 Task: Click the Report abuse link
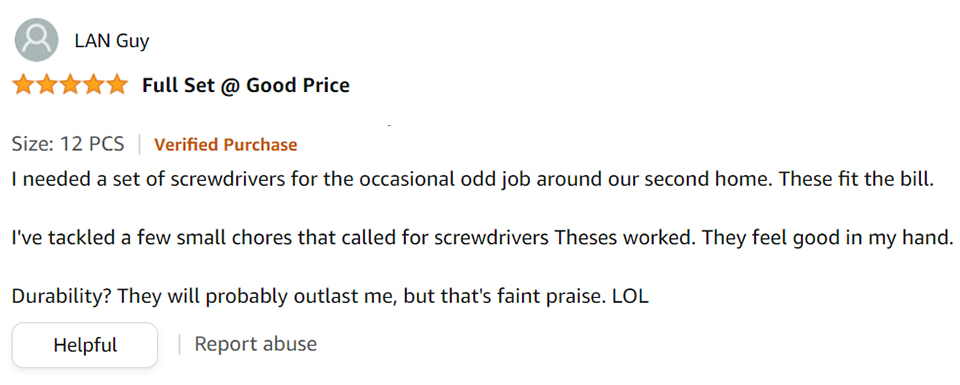point(255,344)
